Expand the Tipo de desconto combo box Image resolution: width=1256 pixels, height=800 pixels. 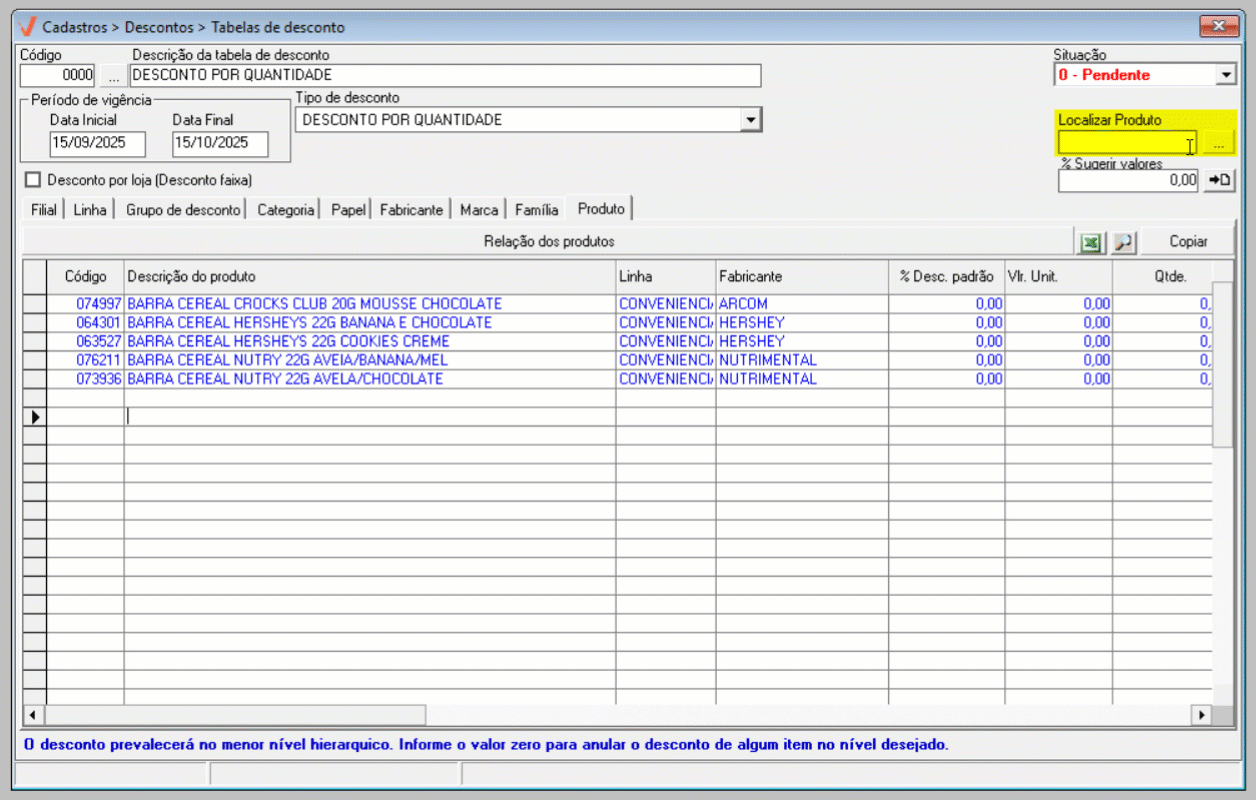[x=750, y=120]
